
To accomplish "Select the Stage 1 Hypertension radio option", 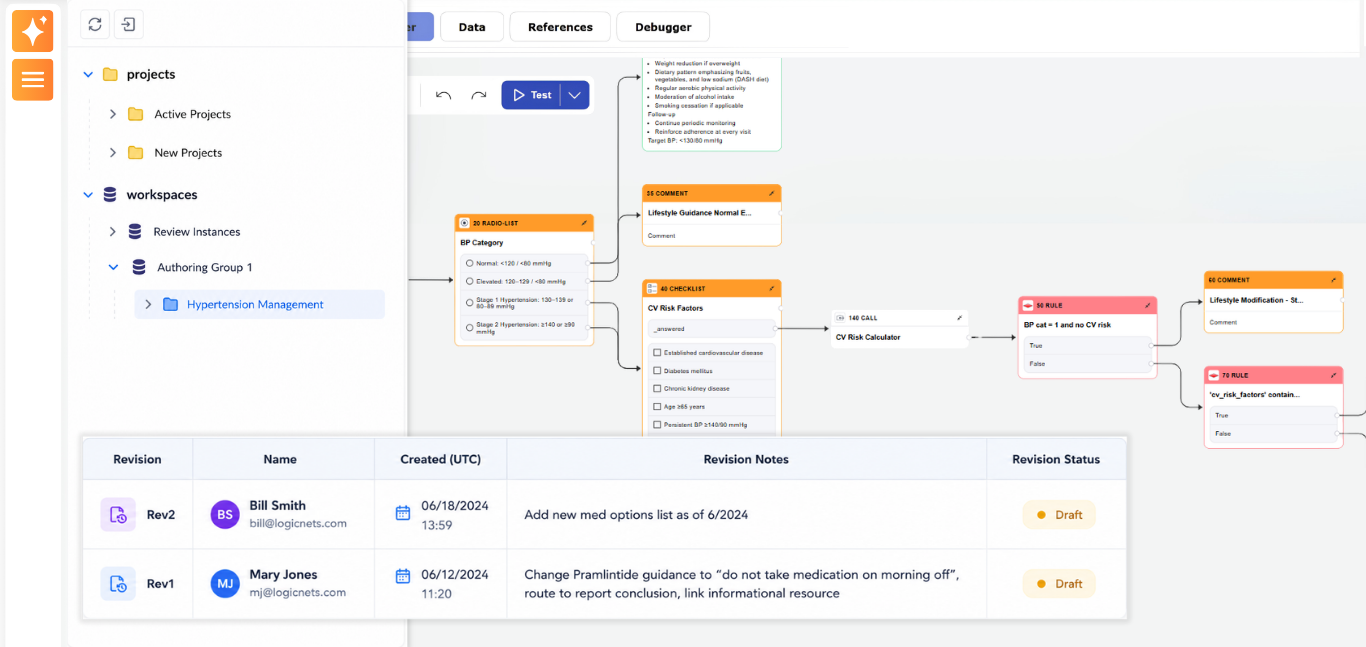I will 469,301.
